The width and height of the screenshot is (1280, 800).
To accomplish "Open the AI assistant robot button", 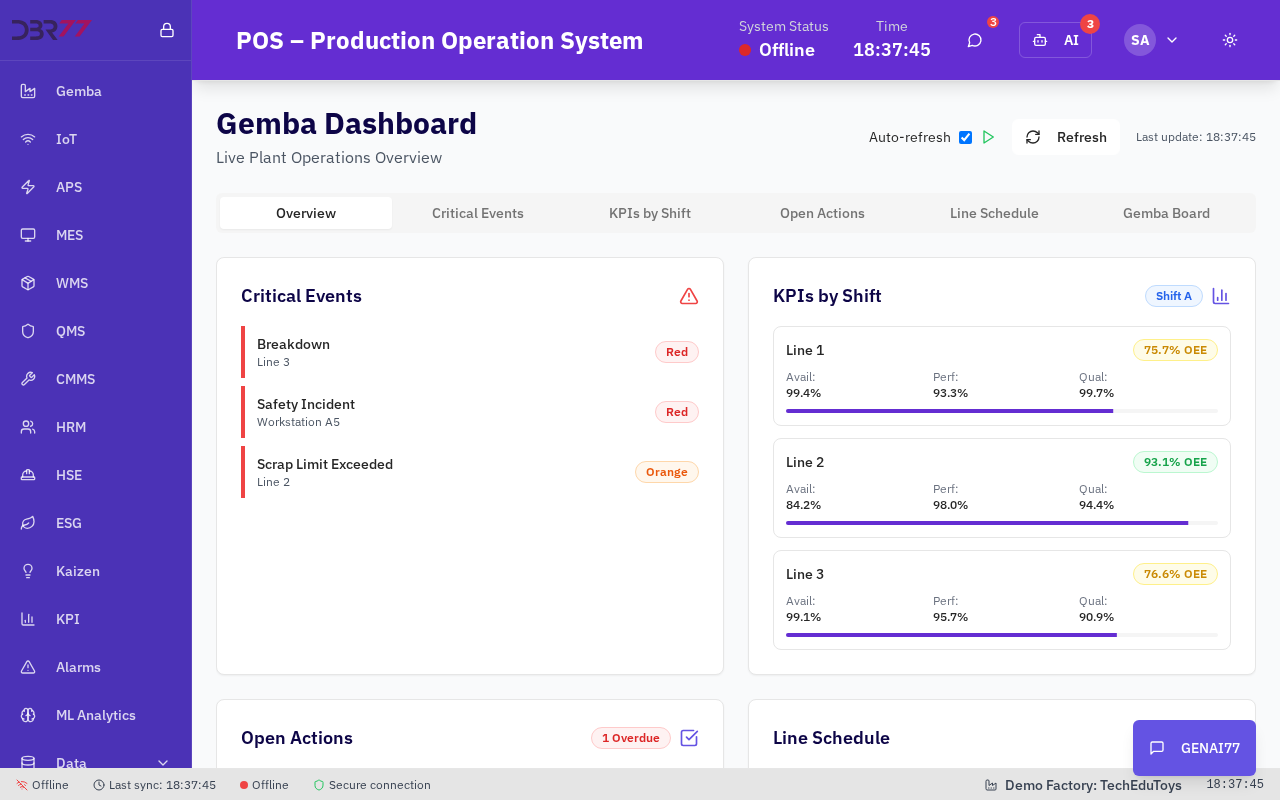I will (x=1055, y=40).
